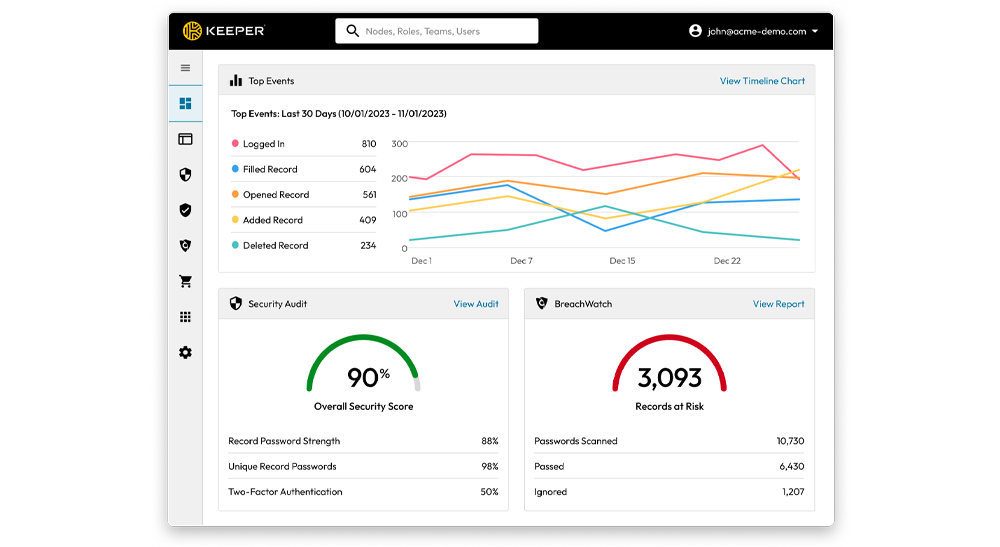This screenshot has width=1000, height=547.
Task: Click the 98% unique passwords value
Action: click(x=490, y=467)
